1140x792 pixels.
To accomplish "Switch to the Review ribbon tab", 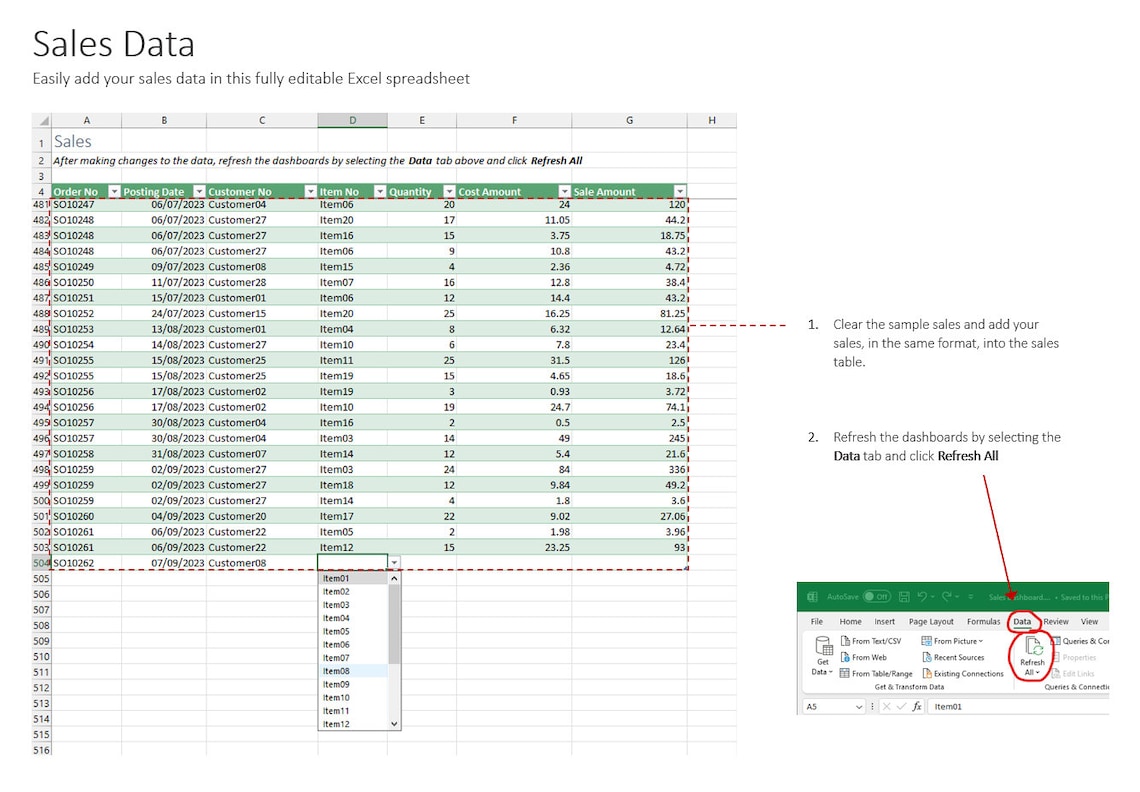I will (1056, 622).
